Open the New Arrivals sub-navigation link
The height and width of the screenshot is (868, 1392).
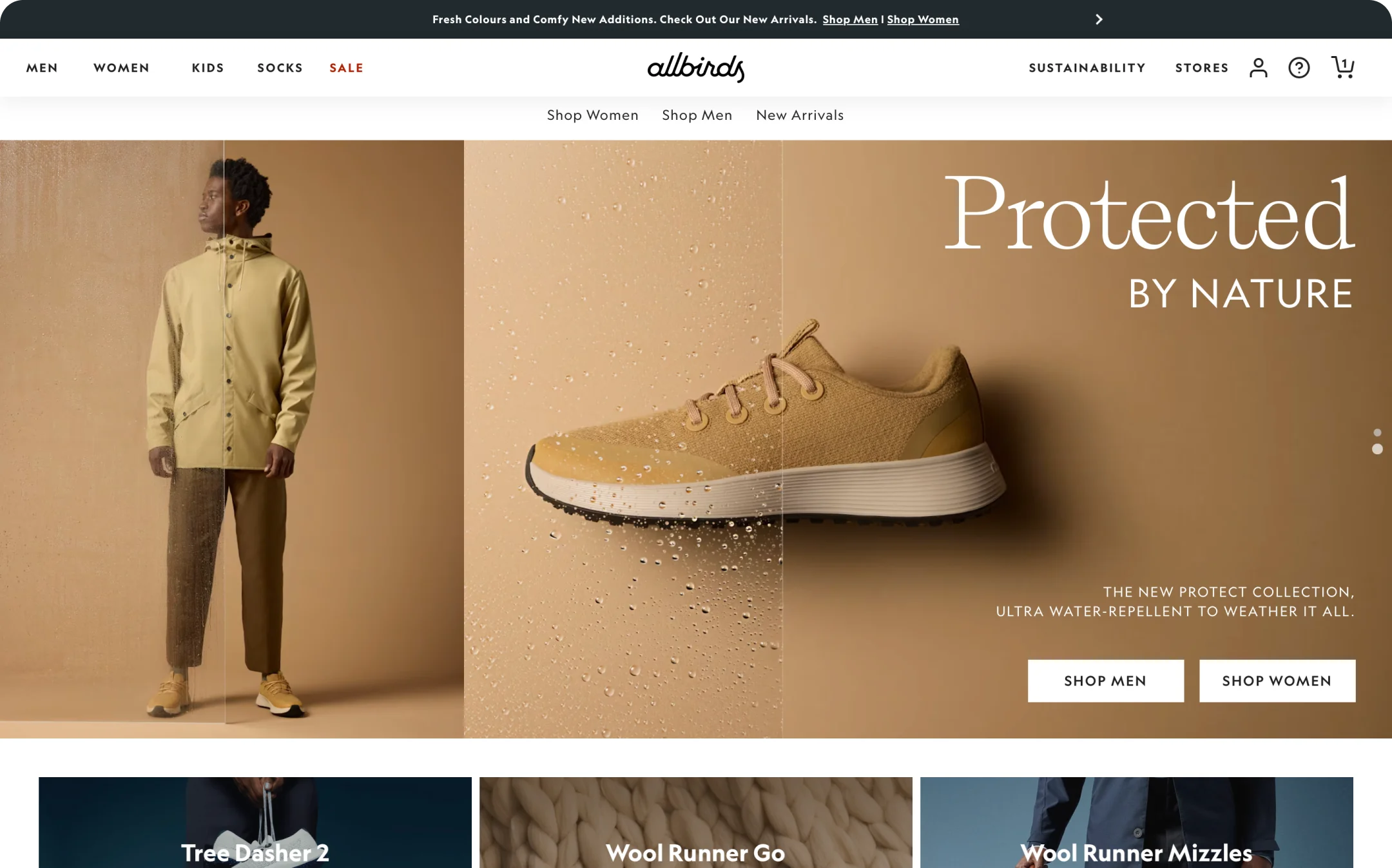[x=800, y=115]
